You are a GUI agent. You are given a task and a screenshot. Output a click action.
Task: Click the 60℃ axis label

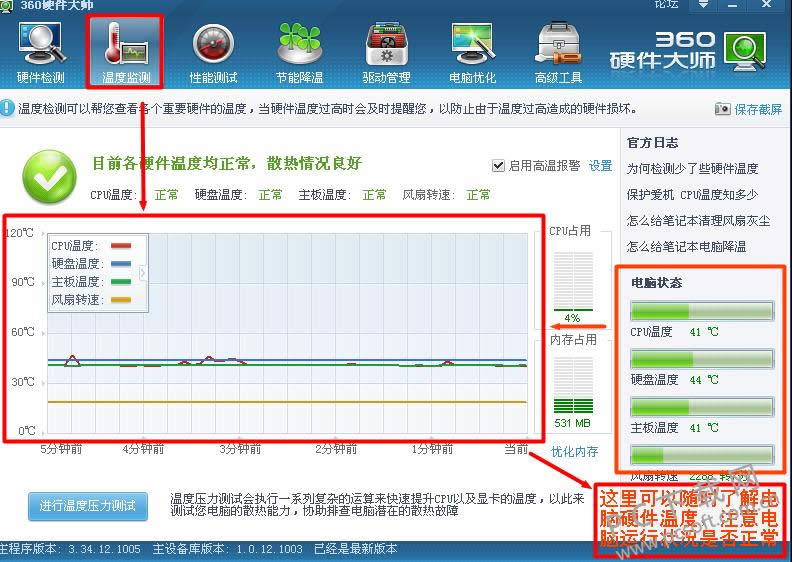point(23,332)
